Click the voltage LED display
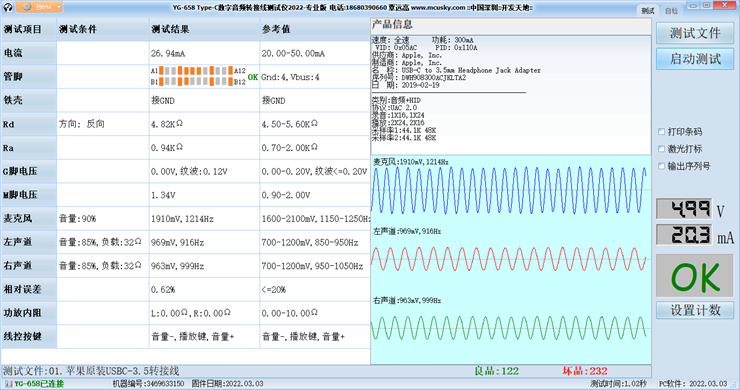 point(684,209)
